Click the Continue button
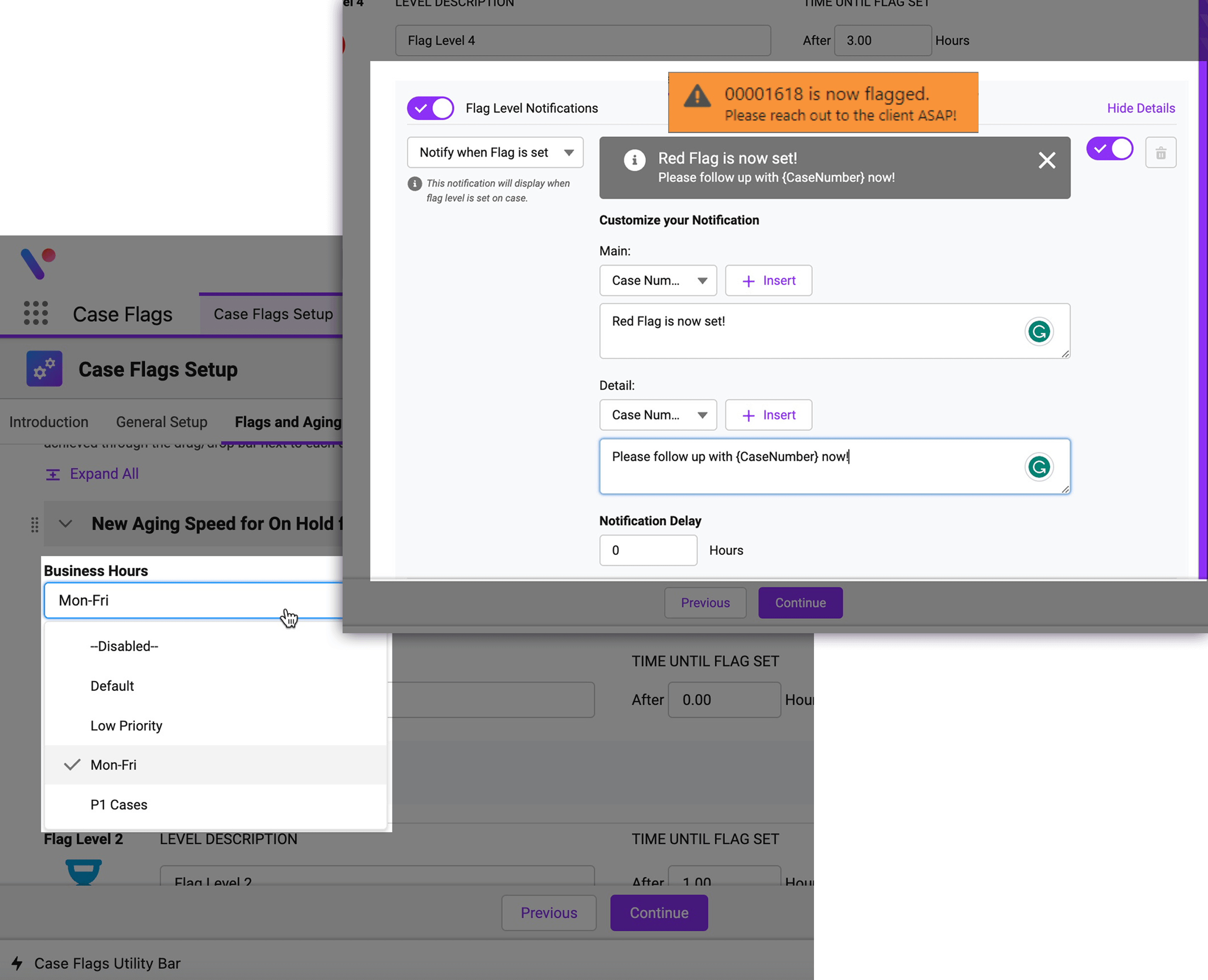The height and width of the screenshot is (980, 1208). (800, 602)
